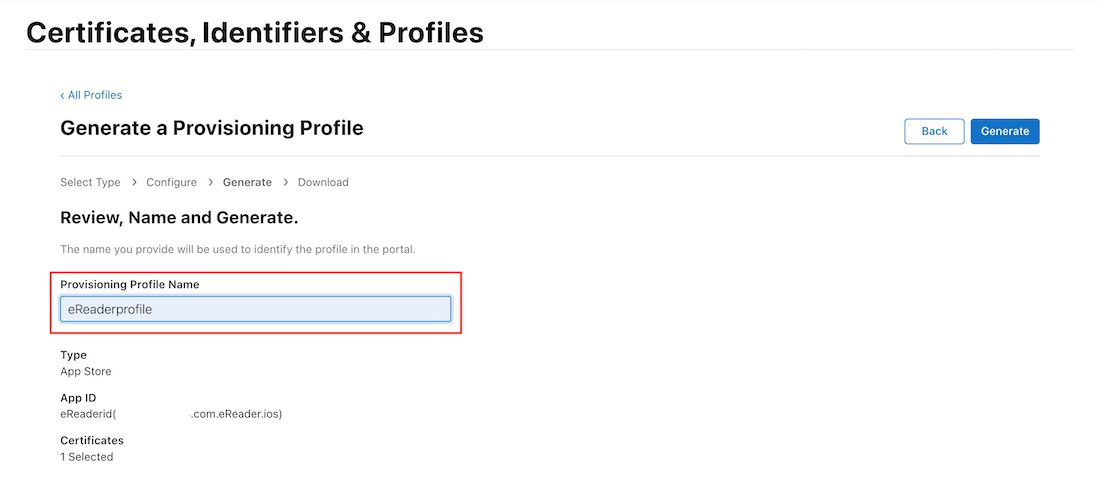Screen dimensions: 1100x489
Task: Click the Generate a Provisioning Profile heading
Action: point(212,128)
